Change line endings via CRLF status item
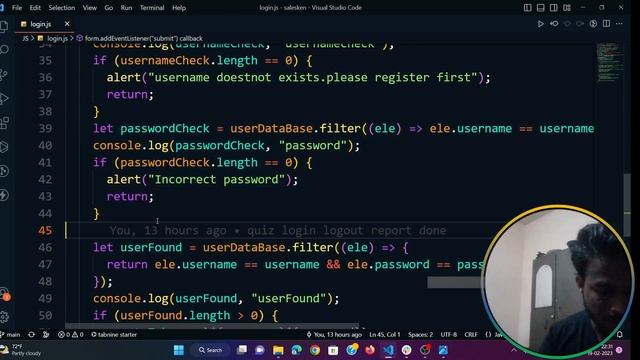The image size is (640, 360). click(x=471, y=334)
